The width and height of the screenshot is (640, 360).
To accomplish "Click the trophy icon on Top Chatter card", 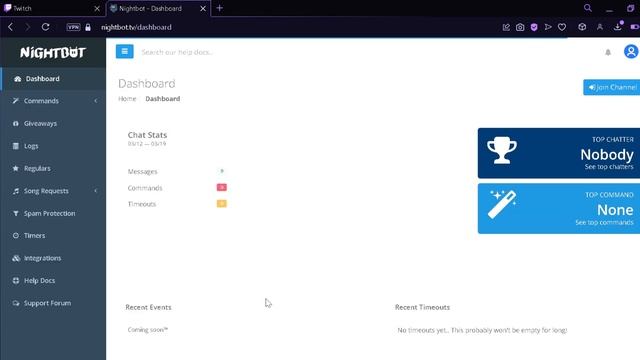I will [x=502, y=150].
